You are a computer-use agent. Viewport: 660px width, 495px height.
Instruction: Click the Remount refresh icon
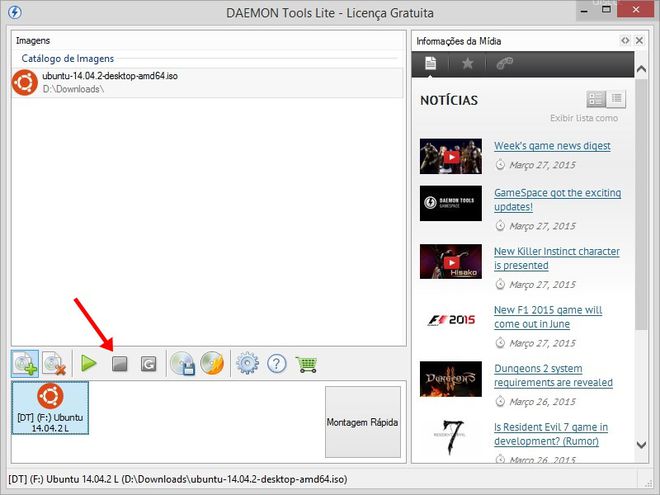click(x=149, y=364)
